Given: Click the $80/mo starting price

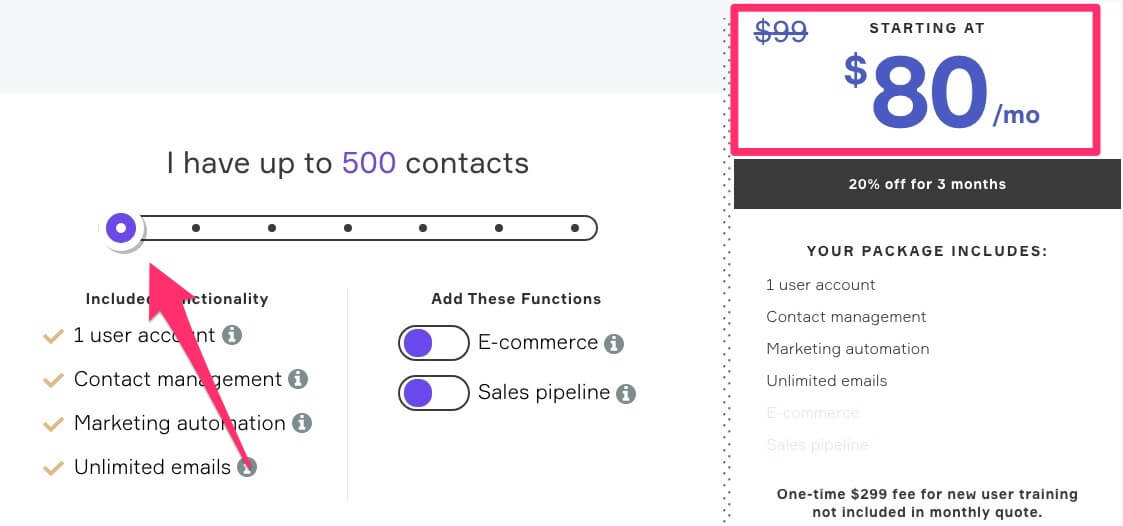Looking at the screenshot, I should 942,93.
